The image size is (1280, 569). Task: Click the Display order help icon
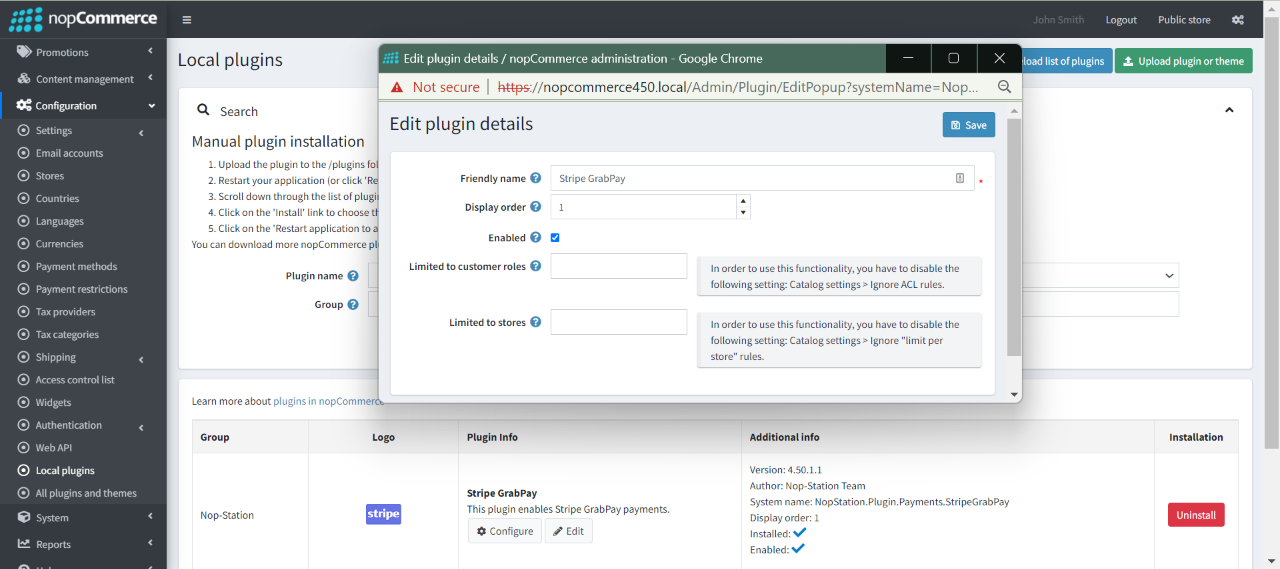536,207
